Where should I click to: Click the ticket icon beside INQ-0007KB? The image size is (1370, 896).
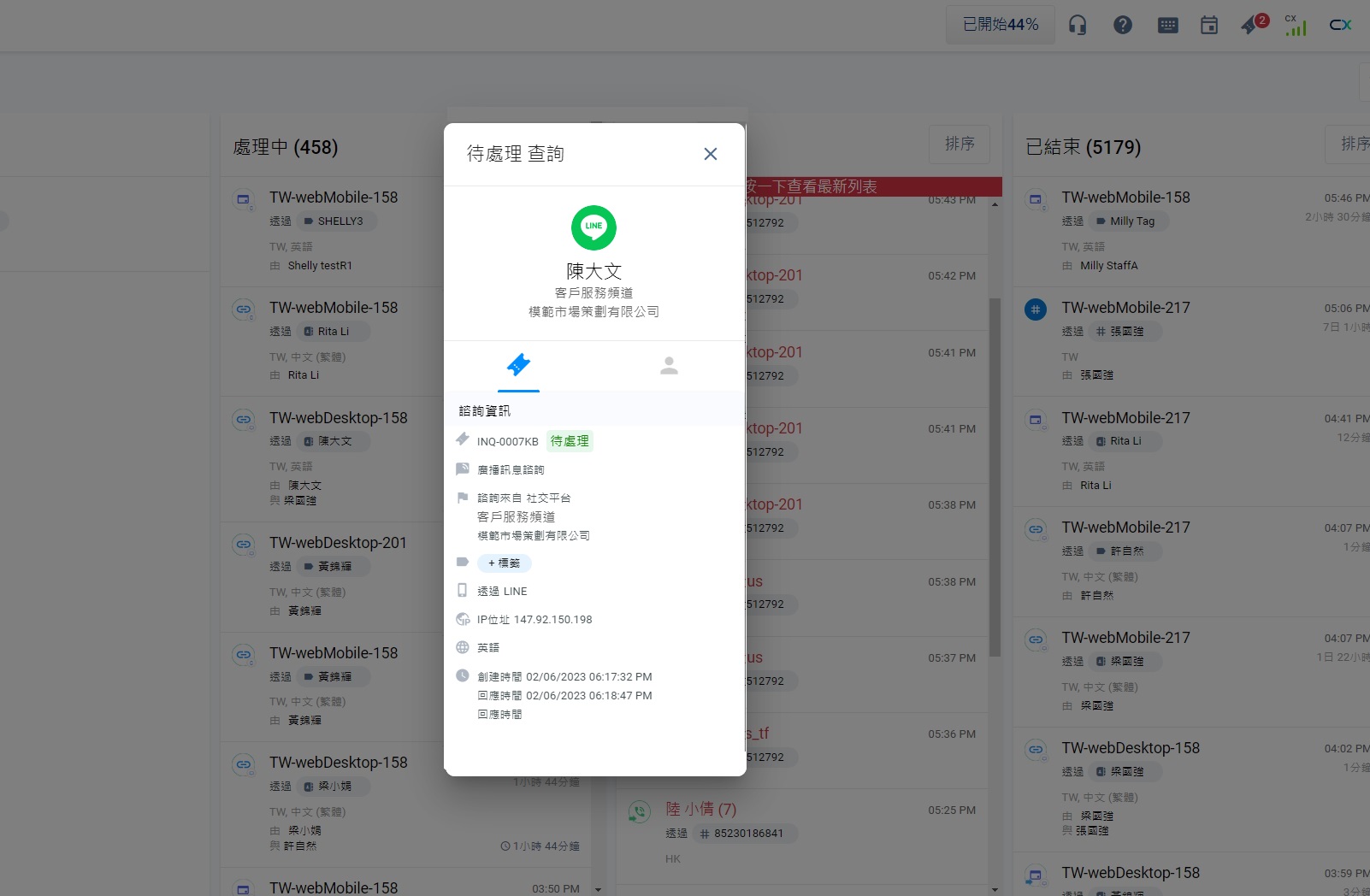pos(463,439)
